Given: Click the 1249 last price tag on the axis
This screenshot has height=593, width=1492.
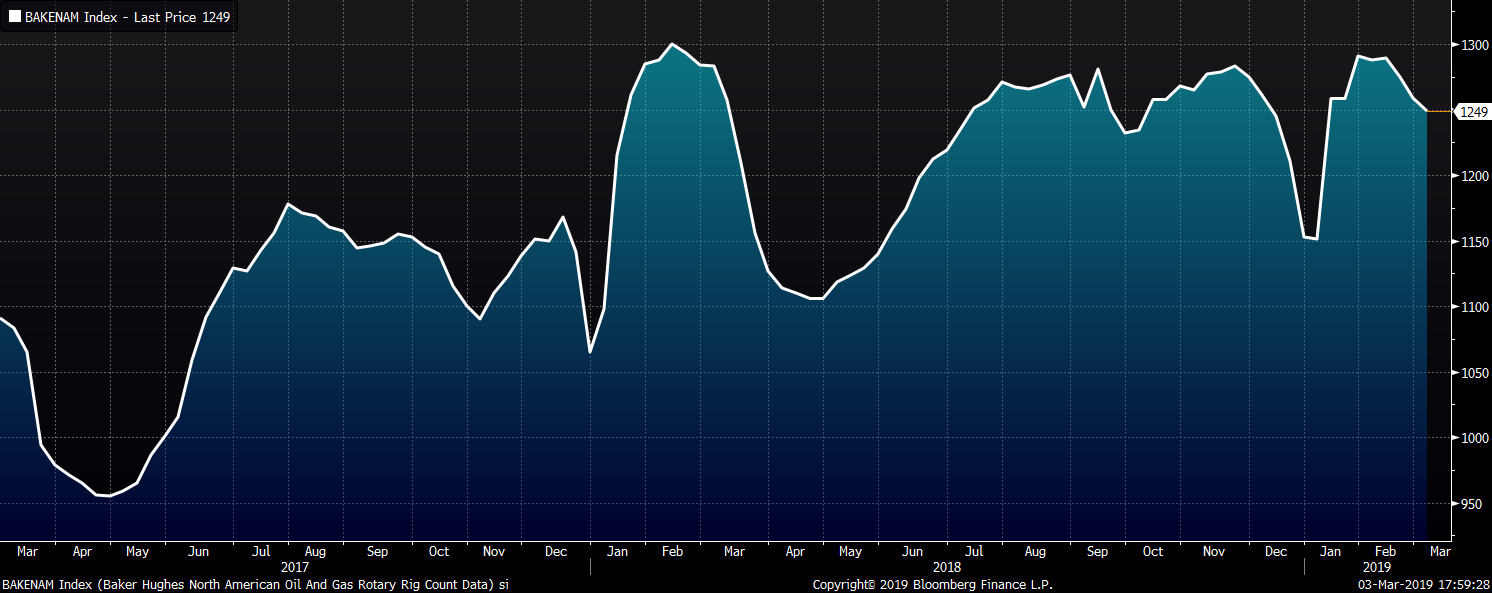Looking at the screenshot, I should 1474,112.
